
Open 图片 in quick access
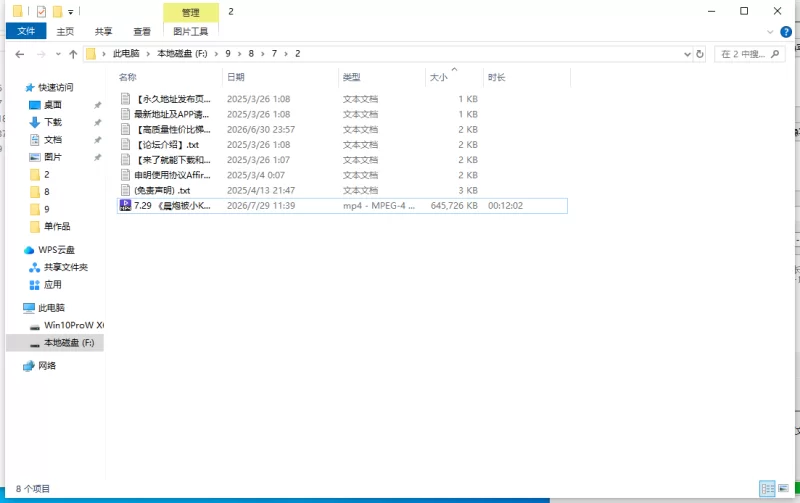[53, 157]
